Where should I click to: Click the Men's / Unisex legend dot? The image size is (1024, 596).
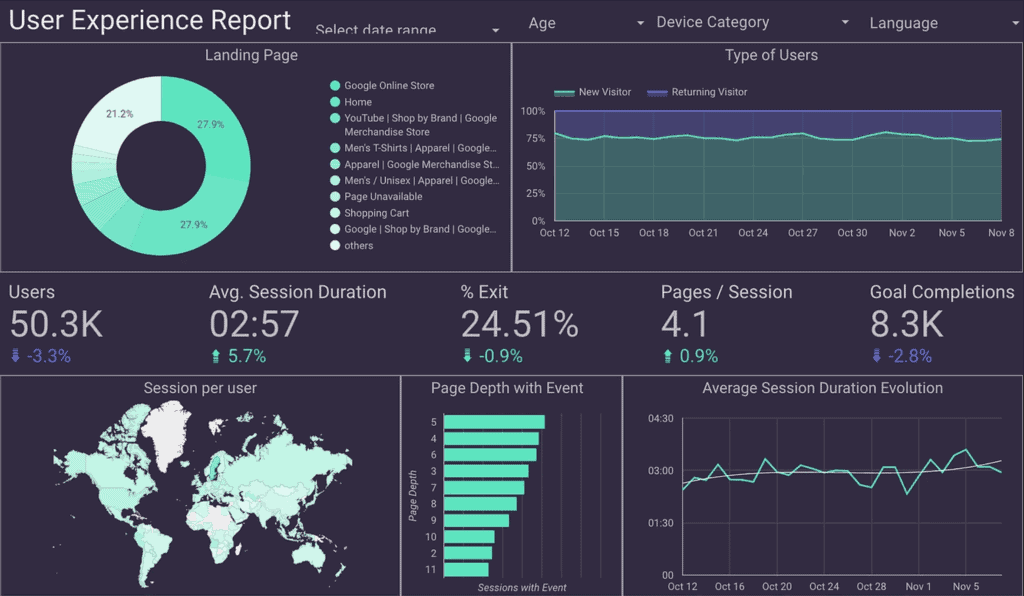[335, 180]
